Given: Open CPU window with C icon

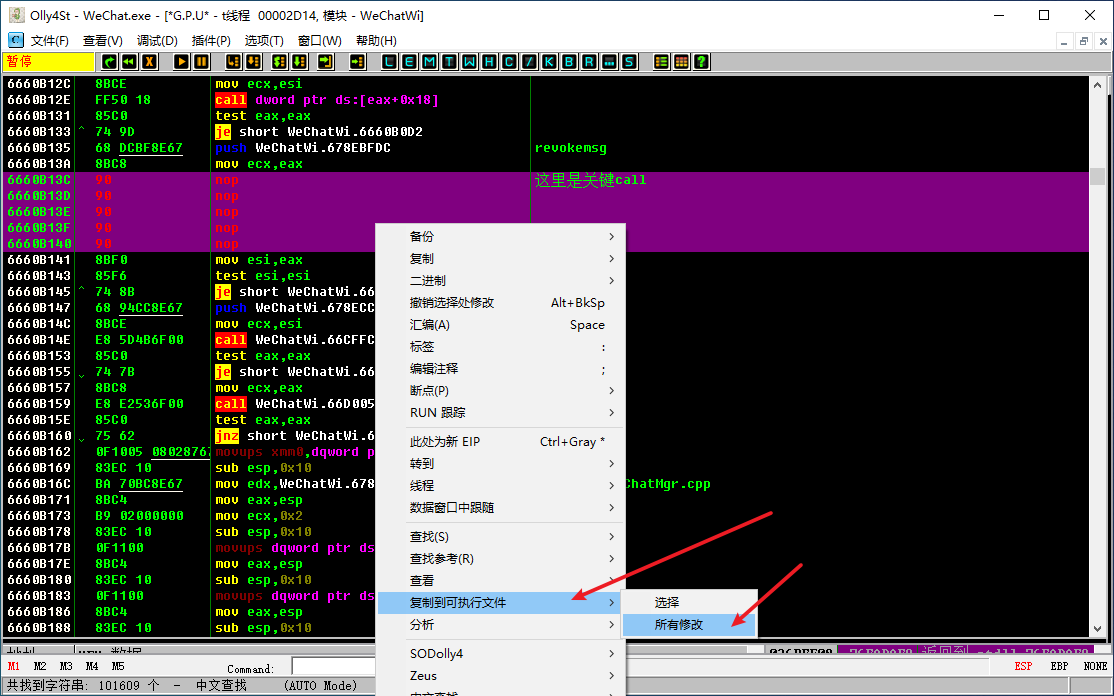Looking at the screenshot, I should 509,62.
